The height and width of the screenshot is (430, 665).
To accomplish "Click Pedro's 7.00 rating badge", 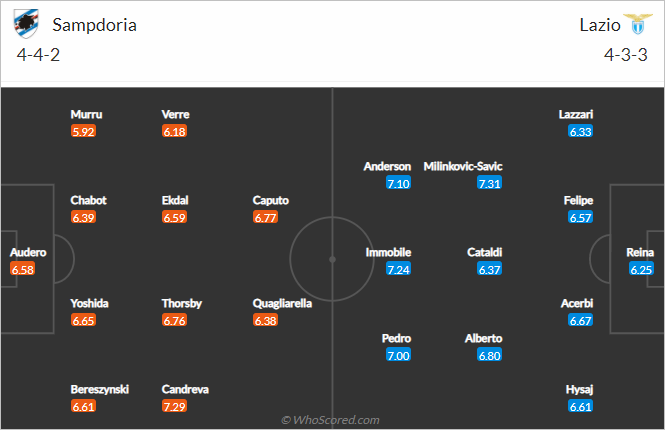I will click(398, 356).
